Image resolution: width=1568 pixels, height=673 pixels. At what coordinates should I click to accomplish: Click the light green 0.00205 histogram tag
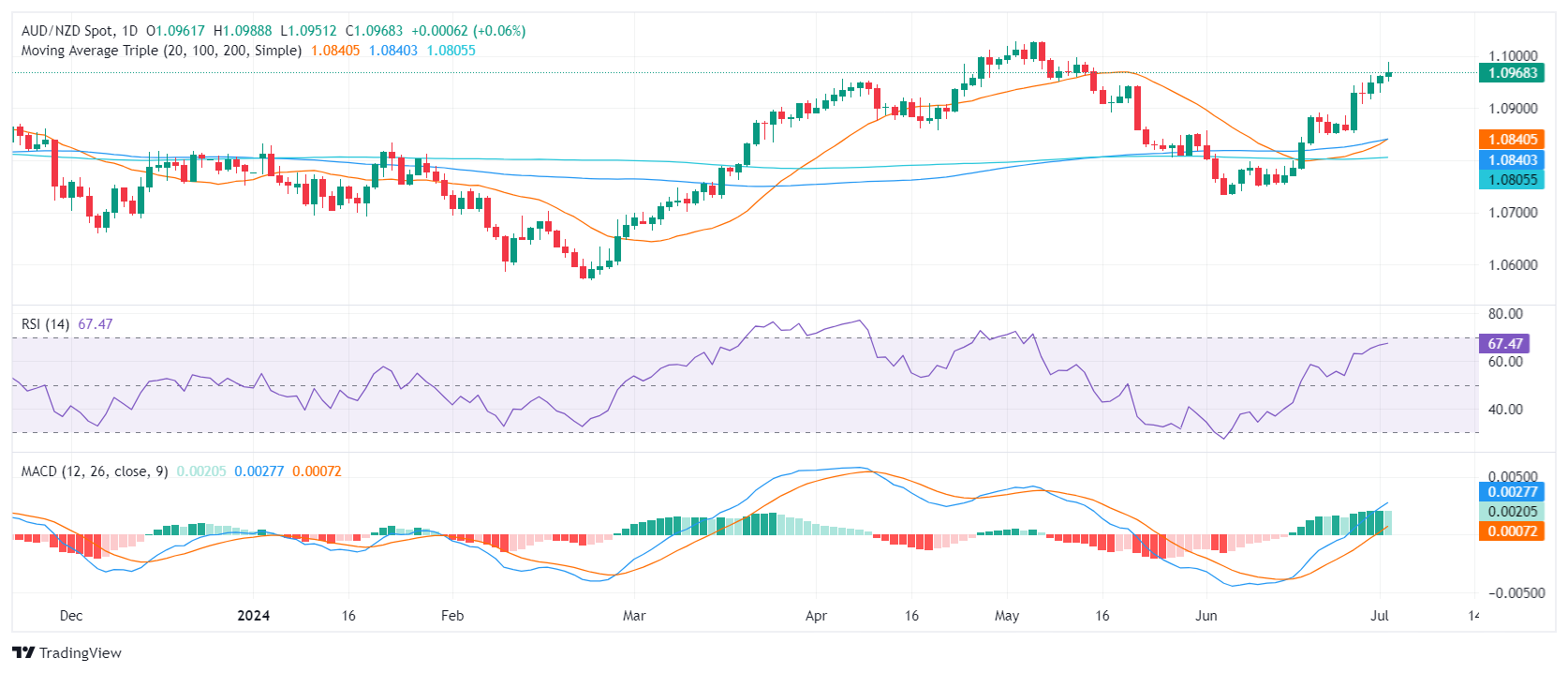click(1512, 512)
